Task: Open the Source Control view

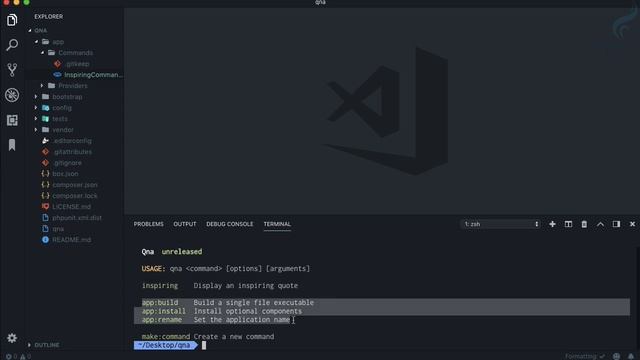Action: point(12,70)
